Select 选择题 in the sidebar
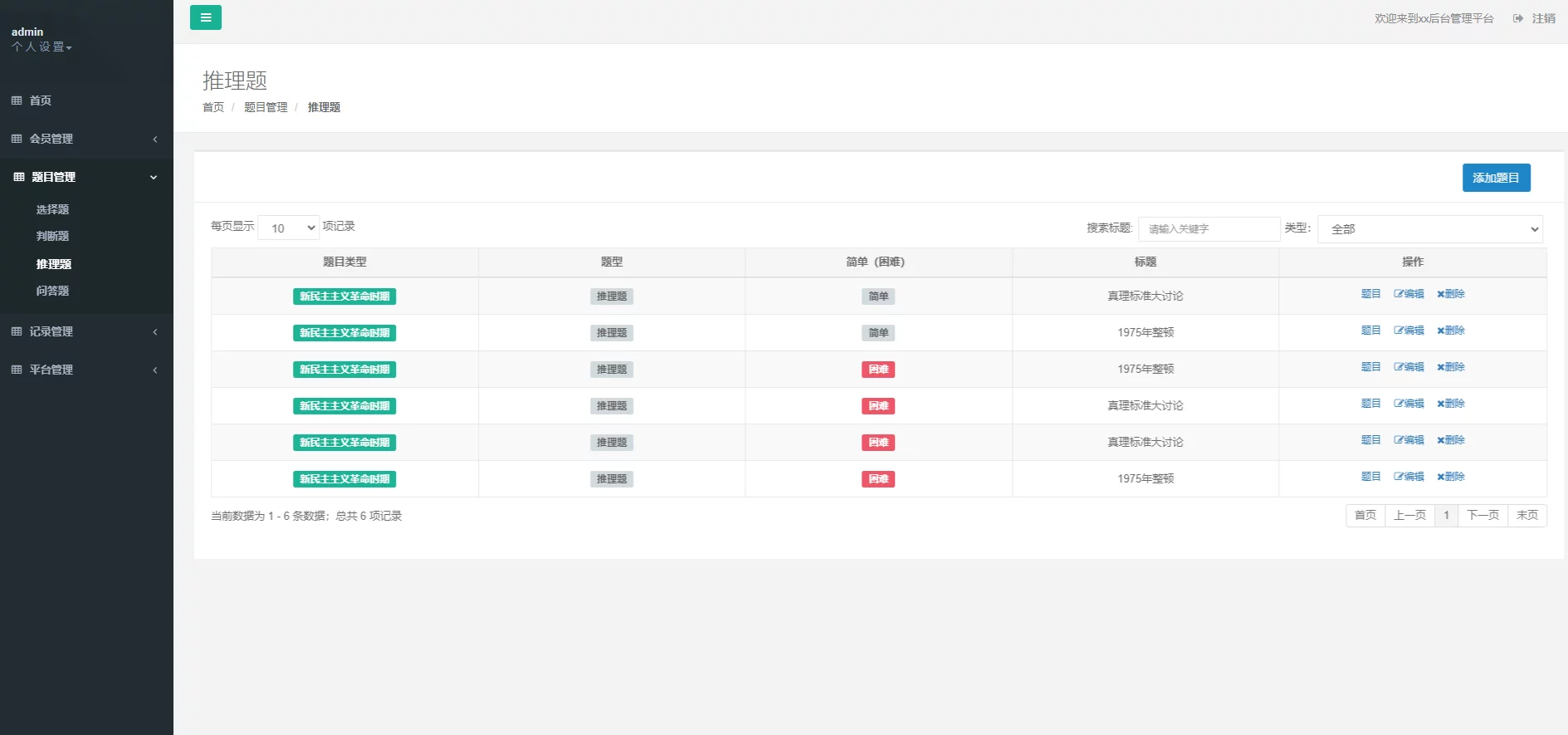Viewport: 1568px width, 735px height. coord(52,209)
